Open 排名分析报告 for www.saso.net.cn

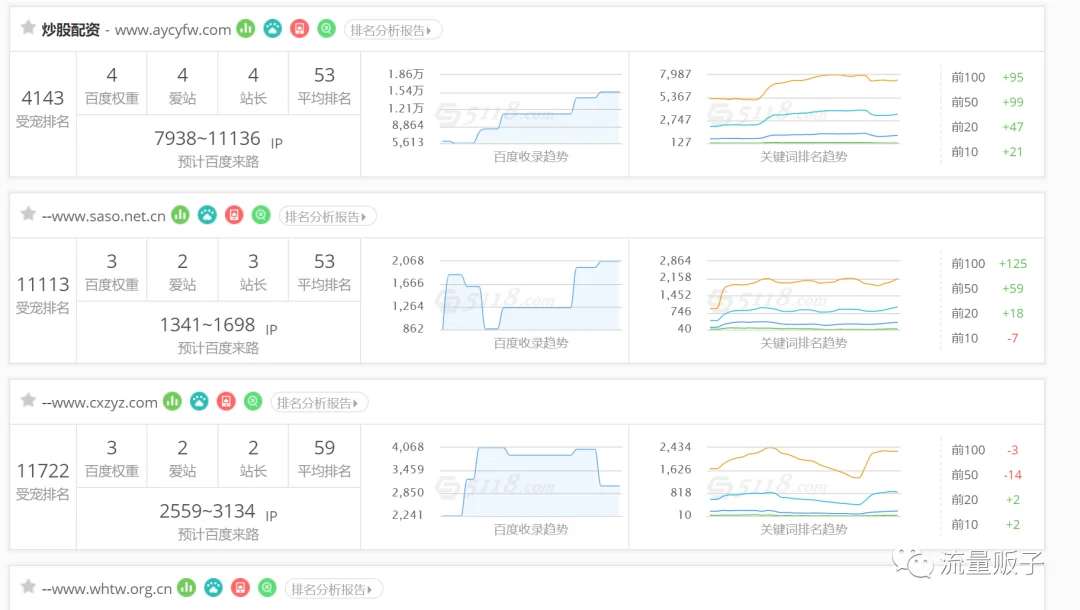327,217
